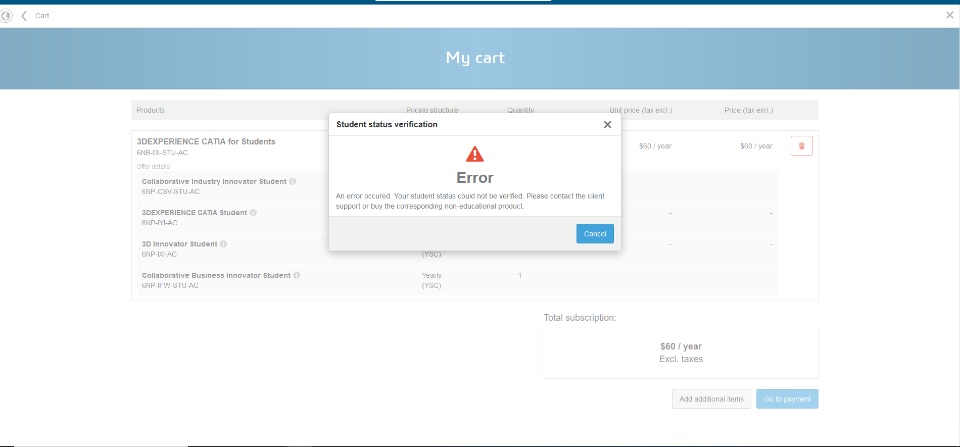This screenshot has width=960, height=447.
Task: Click the compass icon at top left
Action: point(6,16)
